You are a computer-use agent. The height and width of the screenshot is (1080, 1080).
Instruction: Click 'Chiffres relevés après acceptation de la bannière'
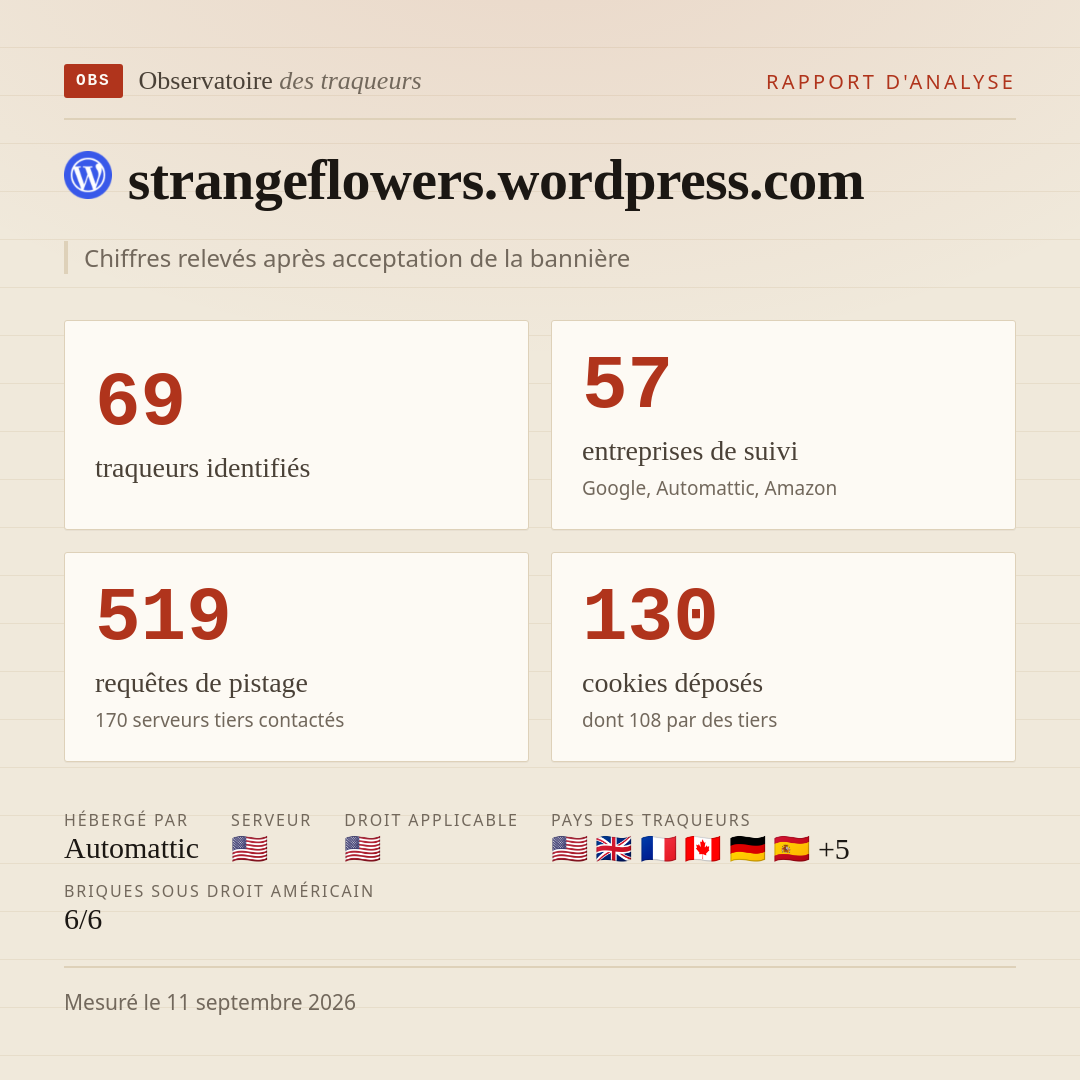357,258
